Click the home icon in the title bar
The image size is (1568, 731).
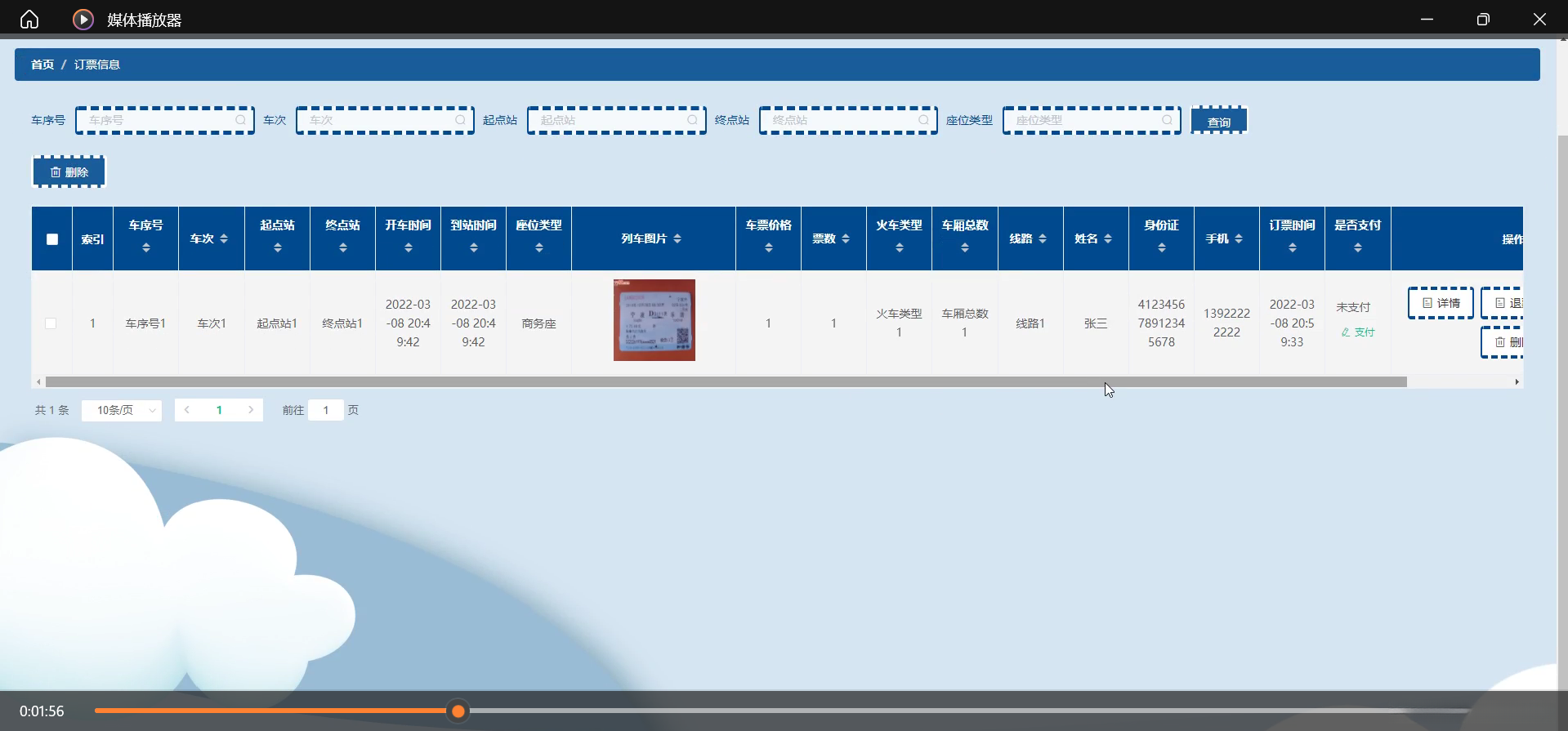click(x=29, y=19)
